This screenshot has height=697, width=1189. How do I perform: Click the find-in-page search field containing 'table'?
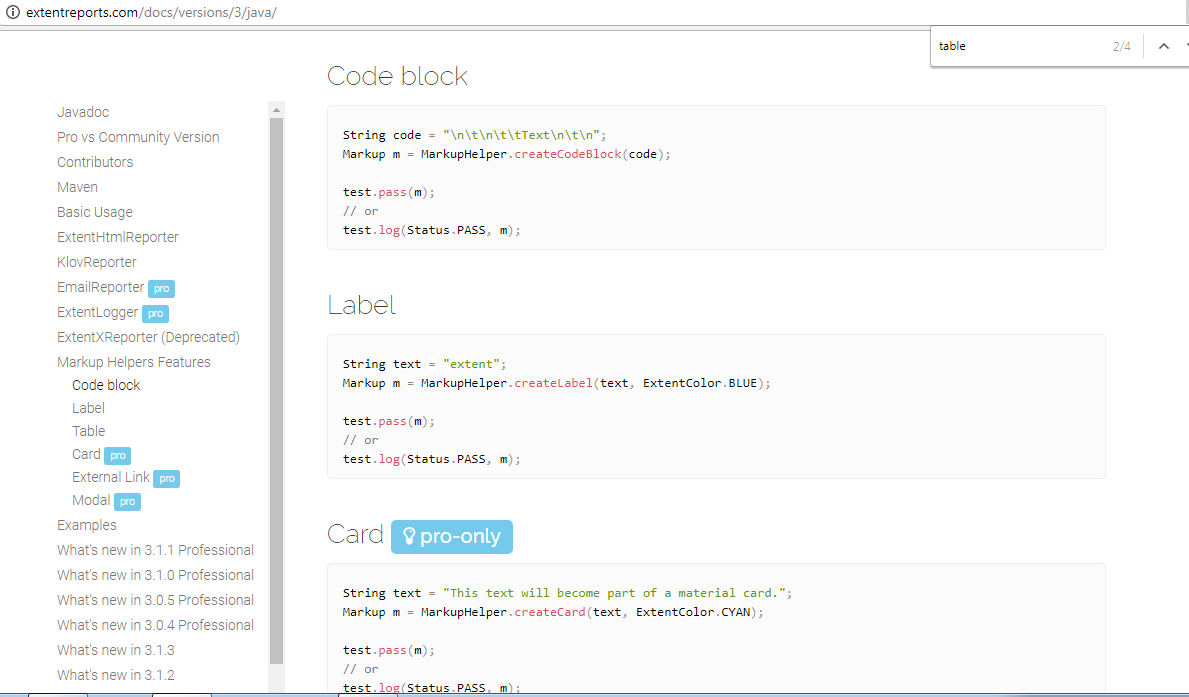pos(1021,46)
